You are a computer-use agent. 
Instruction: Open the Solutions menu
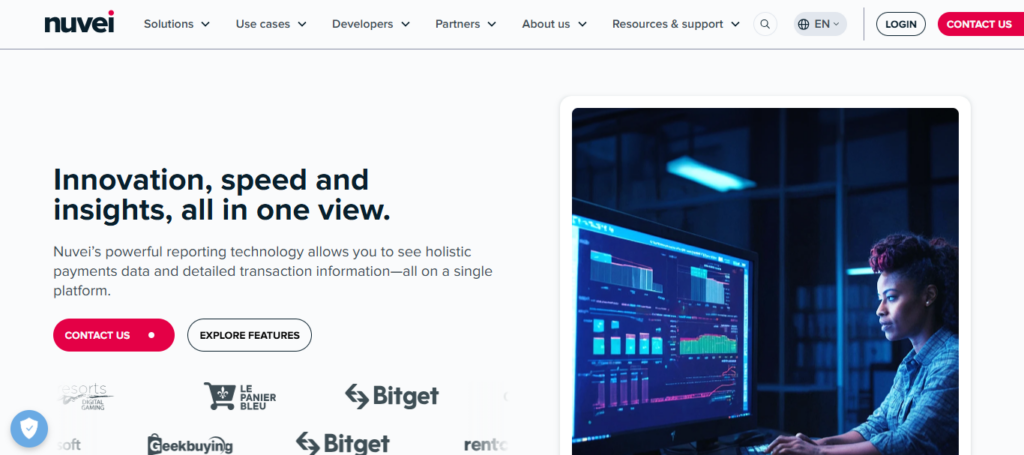[x=177, y=24]
